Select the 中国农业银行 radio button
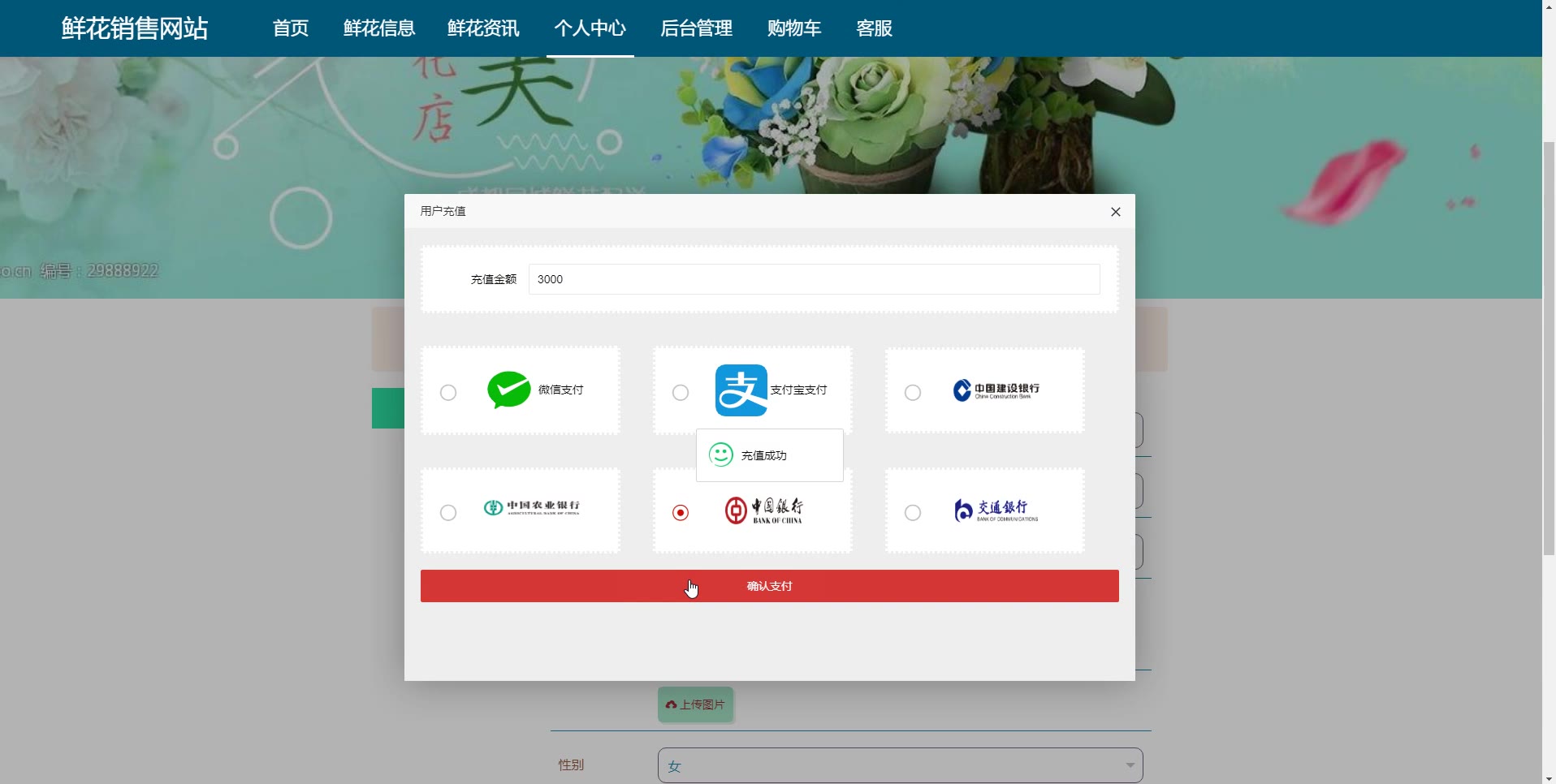The width and height of the screenshot is (1556, 784). pyautogui.click(x=448, y=513)
